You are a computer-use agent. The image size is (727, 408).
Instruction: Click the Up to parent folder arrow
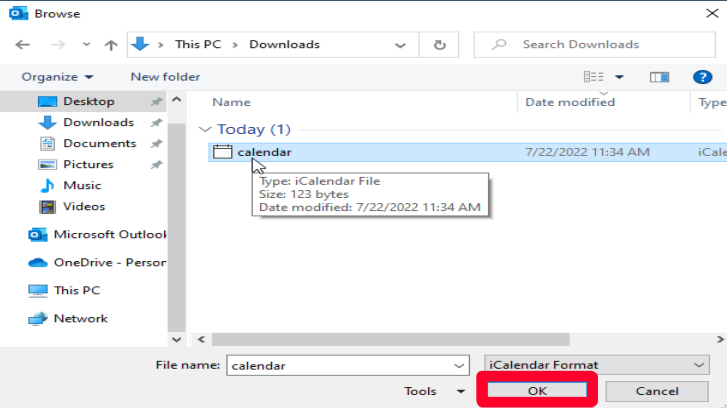coord(111,45)
